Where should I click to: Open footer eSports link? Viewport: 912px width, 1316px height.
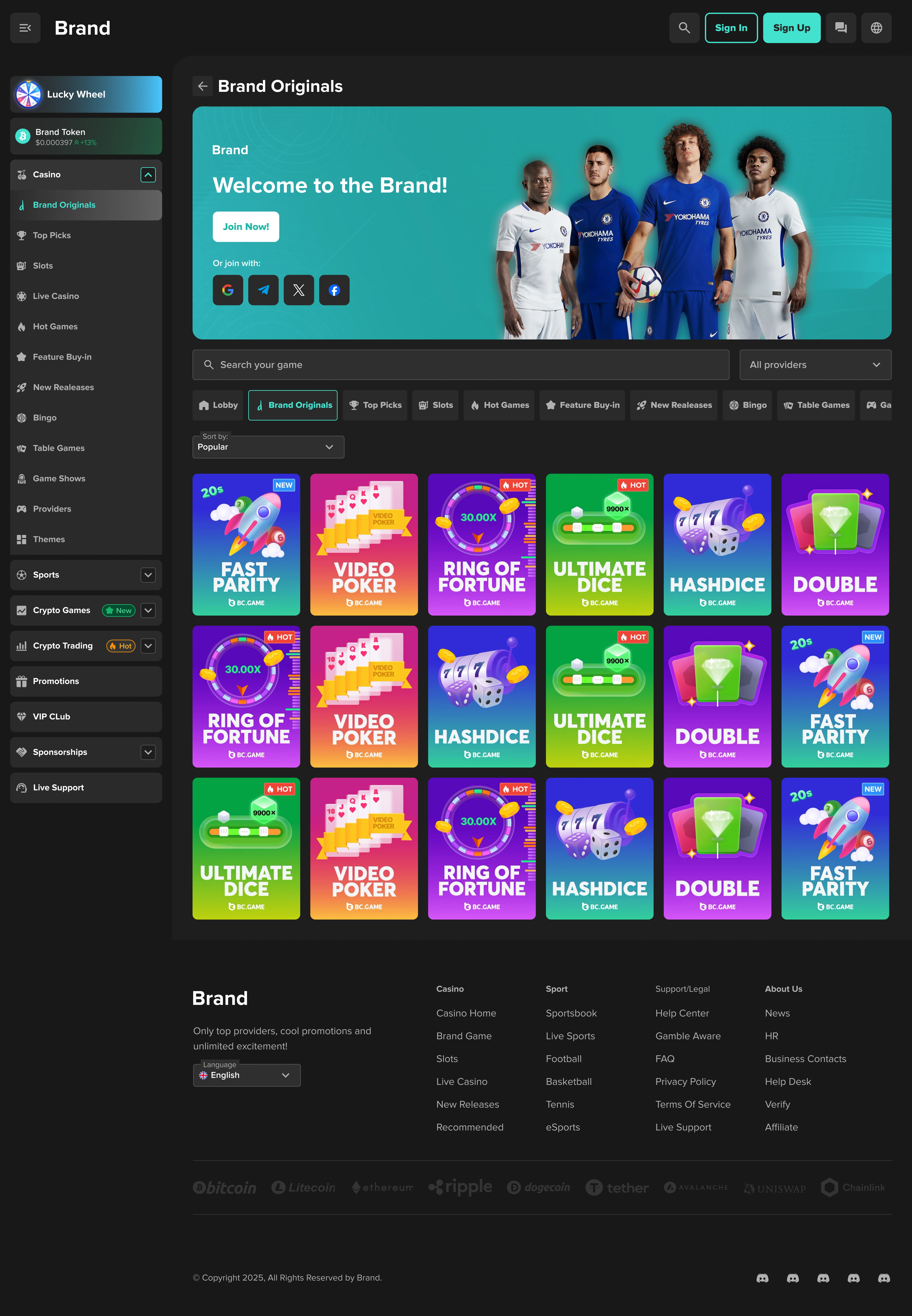point(563,1127)
